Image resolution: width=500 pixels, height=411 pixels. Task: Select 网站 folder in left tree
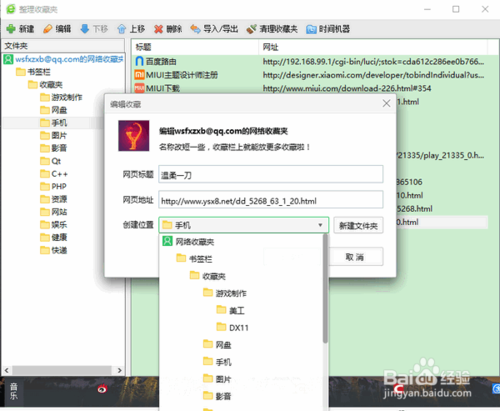pyautogui.click(x=54, y=212)
